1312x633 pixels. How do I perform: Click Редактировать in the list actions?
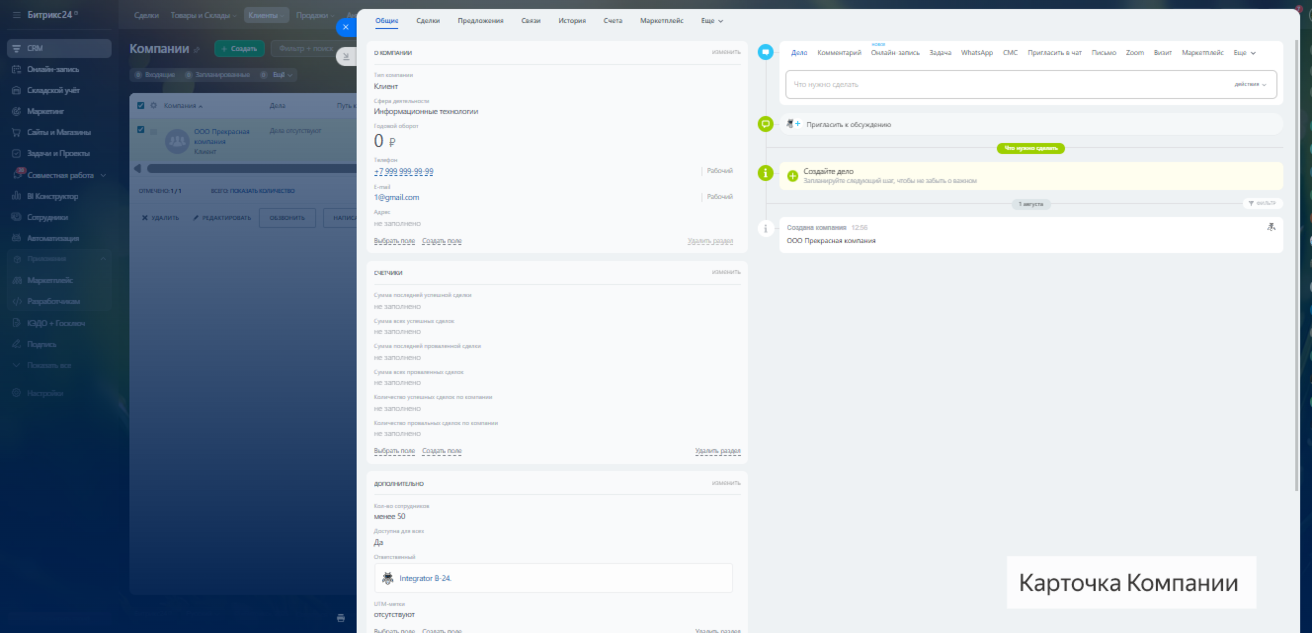(x=220, y=217)
